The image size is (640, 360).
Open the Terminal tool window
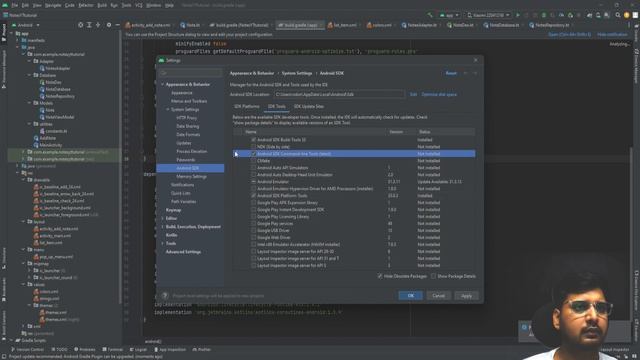coord(113,349)
